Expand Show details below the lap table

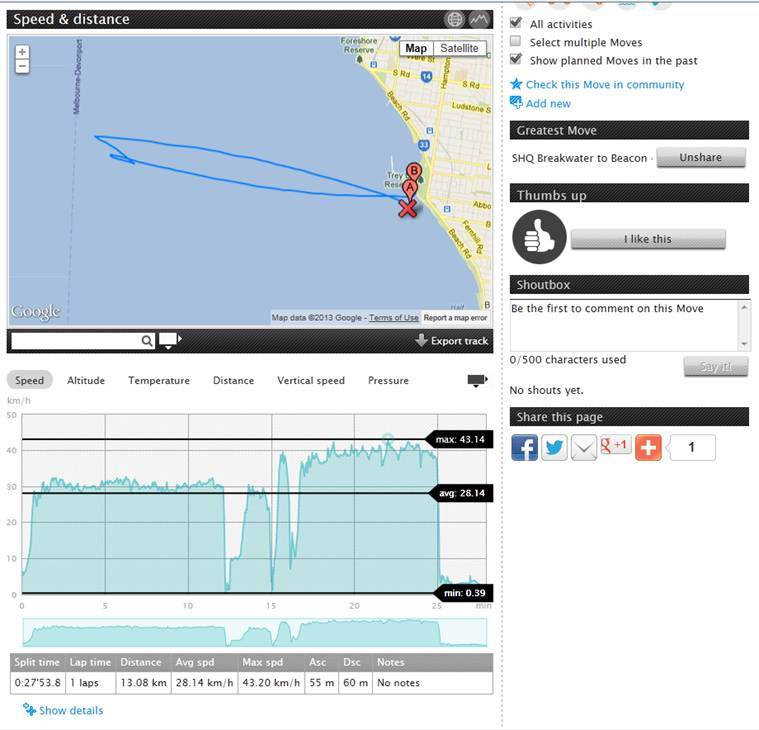(x=70, y=710)
